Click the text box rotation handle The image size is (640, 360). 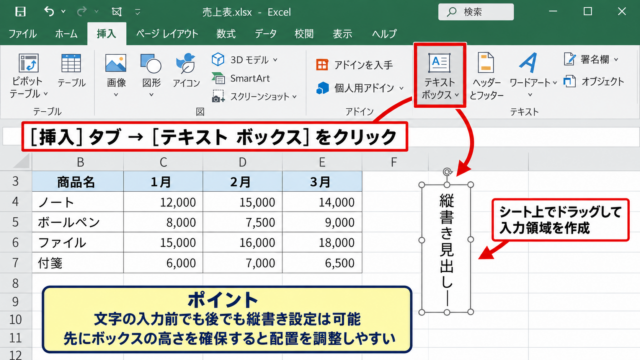447,172
